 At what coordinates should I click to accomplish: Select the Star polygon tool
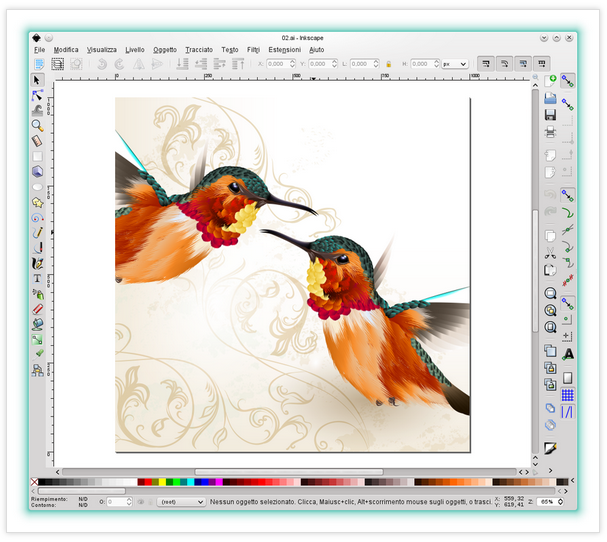tap(38, 202)
